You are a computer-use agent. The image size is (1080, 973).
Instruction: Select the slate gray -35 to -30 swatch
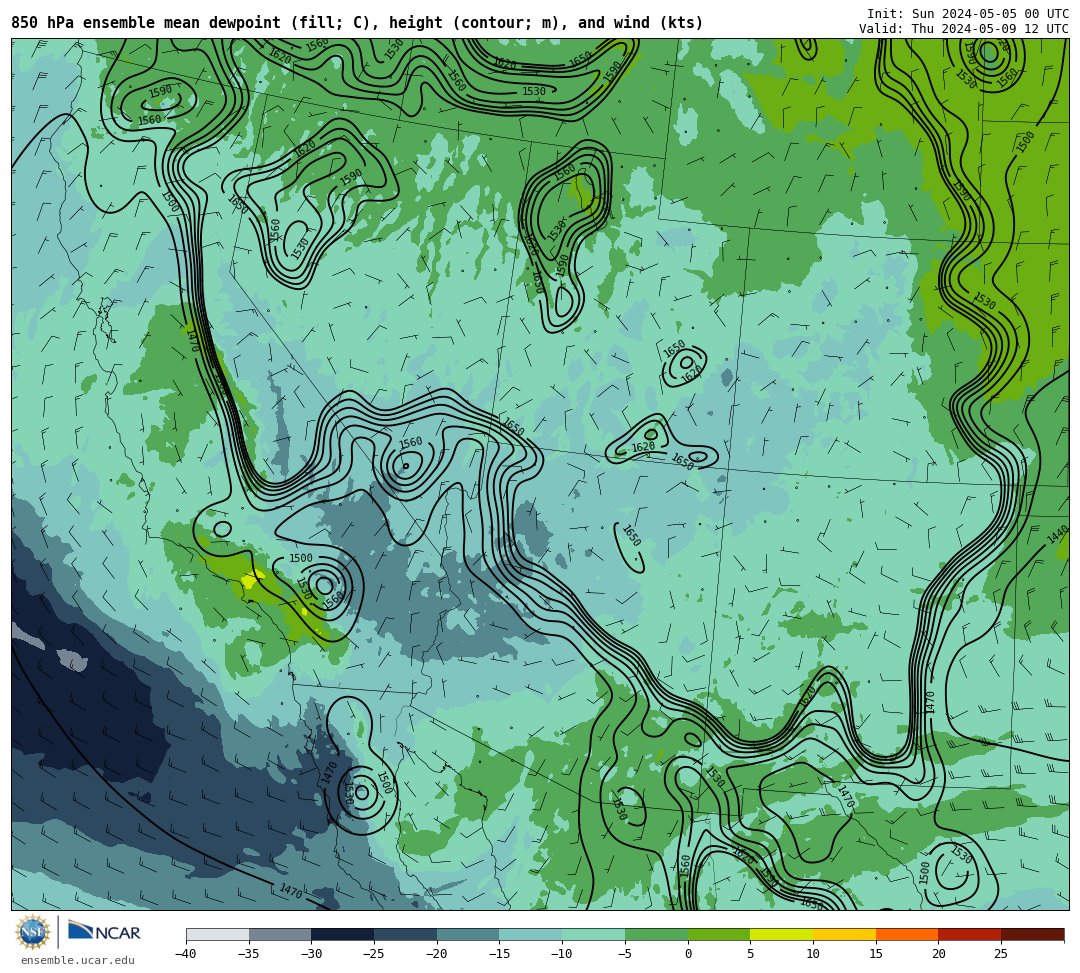[280, 934]
